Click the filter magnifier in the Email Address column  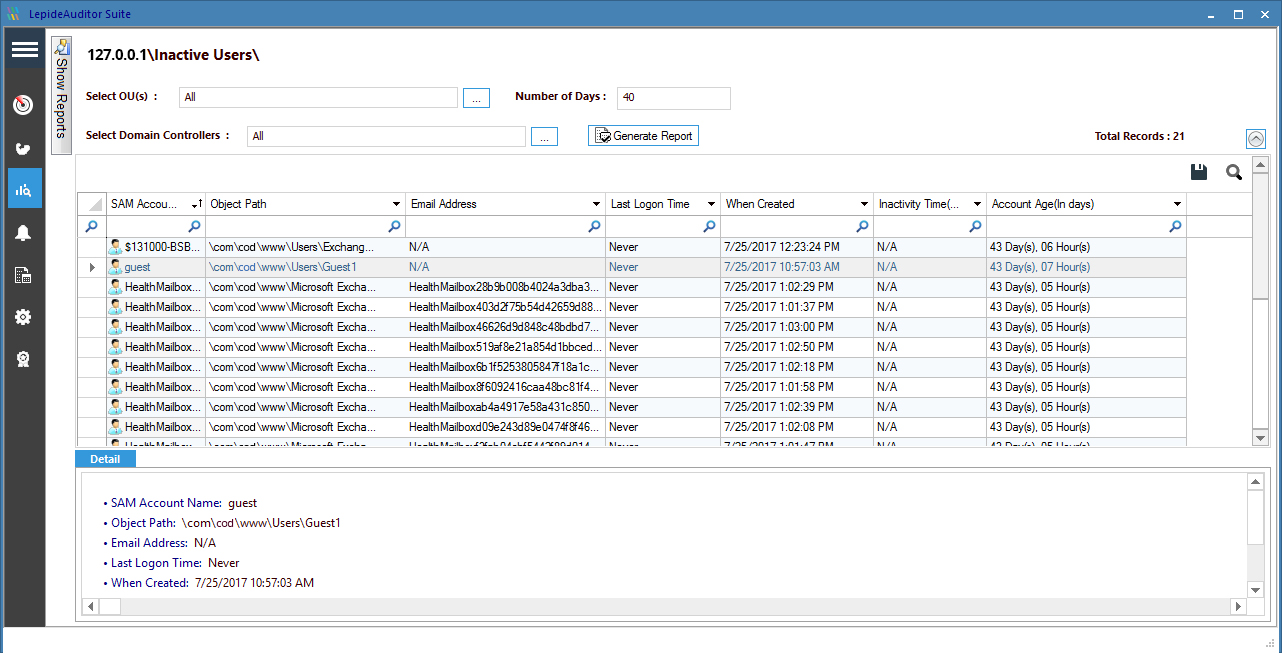pos(594,227)
